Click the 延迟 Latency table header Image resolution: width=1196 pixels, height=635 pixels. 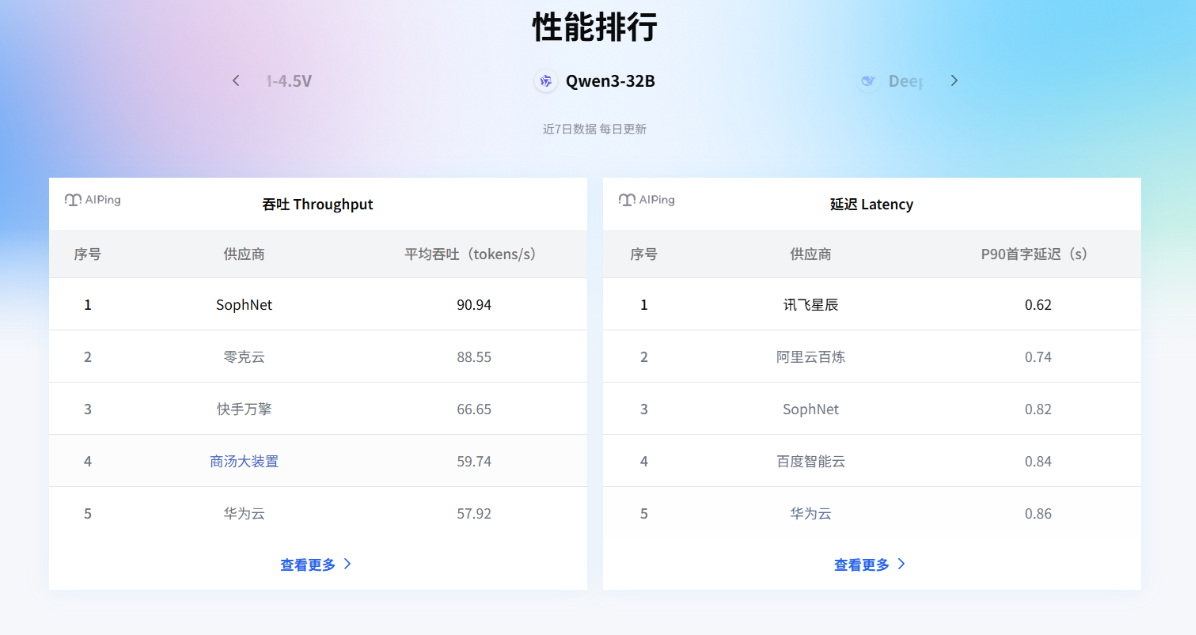871,204
